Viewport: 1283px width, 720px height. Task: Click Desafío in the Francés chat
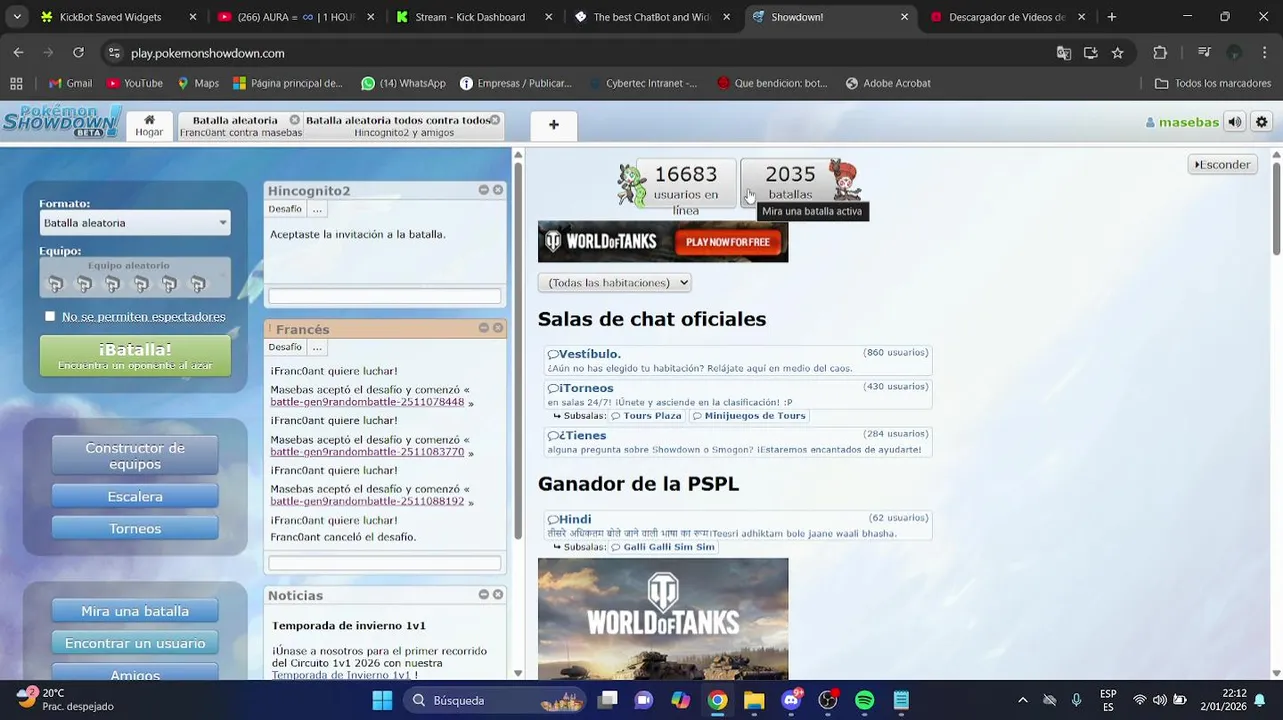click(285, 347)
